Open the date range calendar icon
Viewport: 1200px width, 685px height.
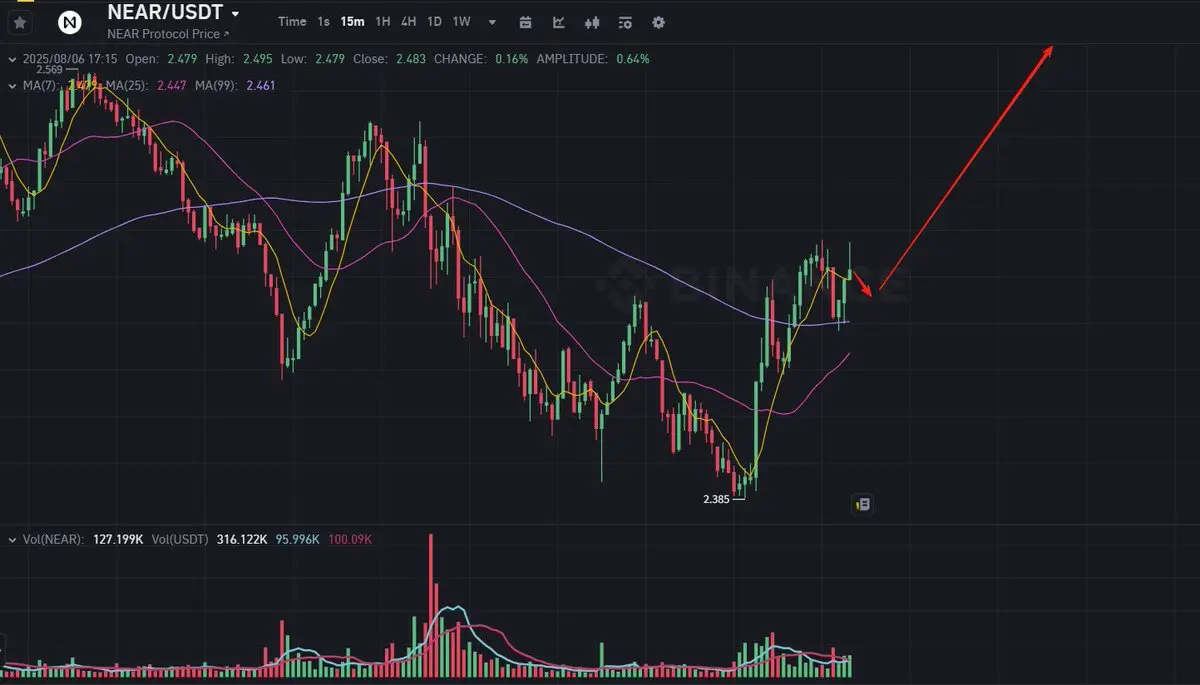point(526,22)
